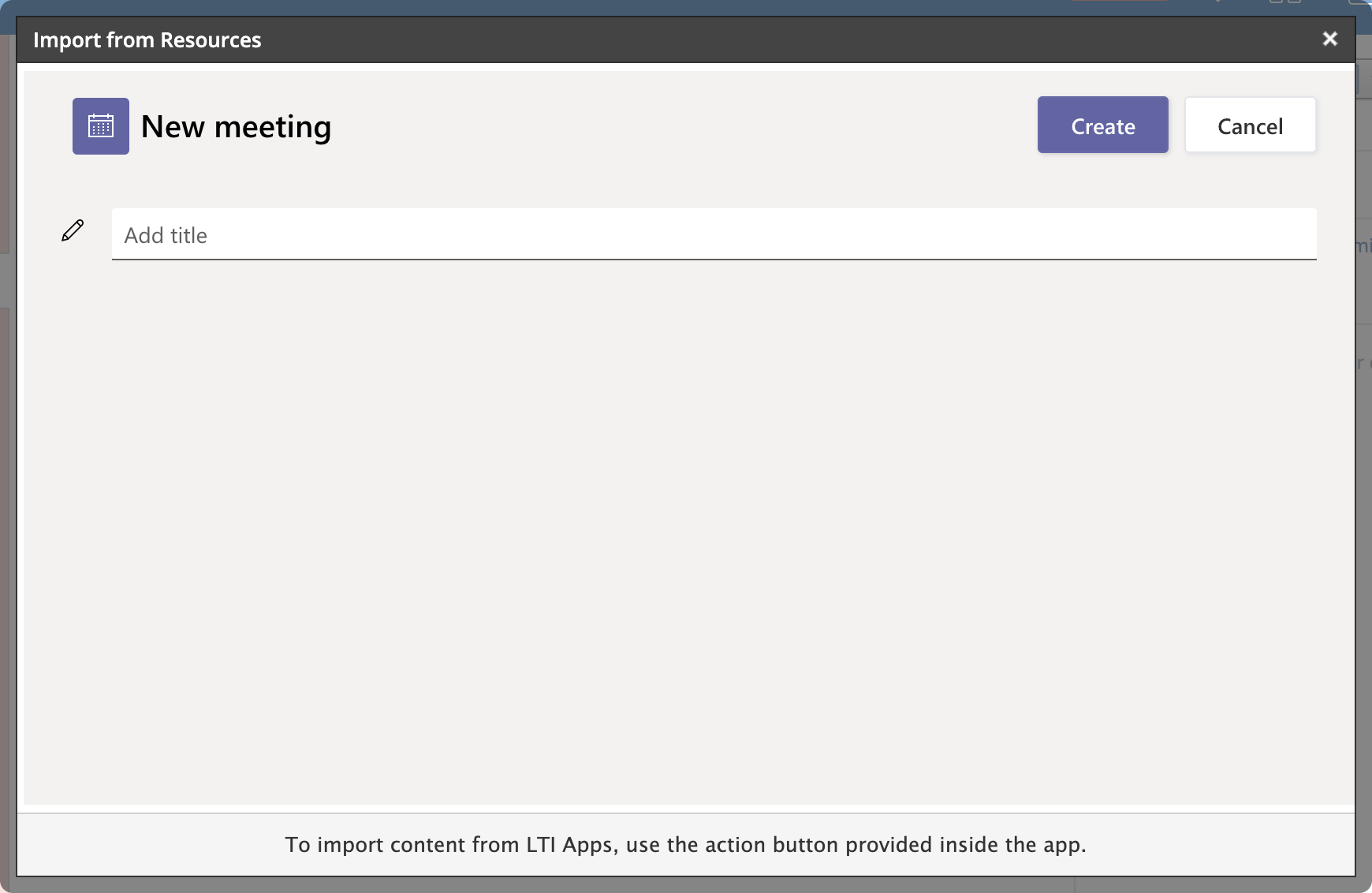
Task: Cancel the new meeting
Action: tap(1250, 125)
